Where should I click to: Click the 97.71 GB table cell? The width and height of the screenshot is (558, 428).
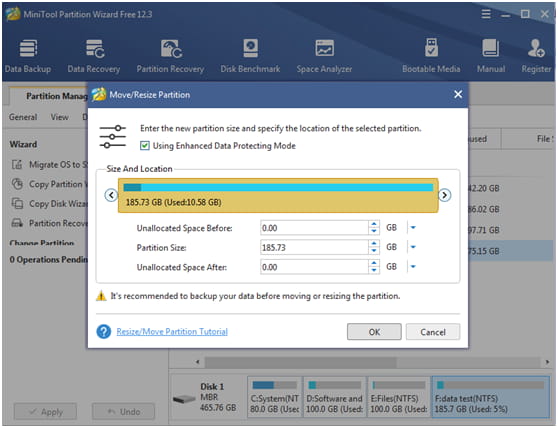pos(484,230)
